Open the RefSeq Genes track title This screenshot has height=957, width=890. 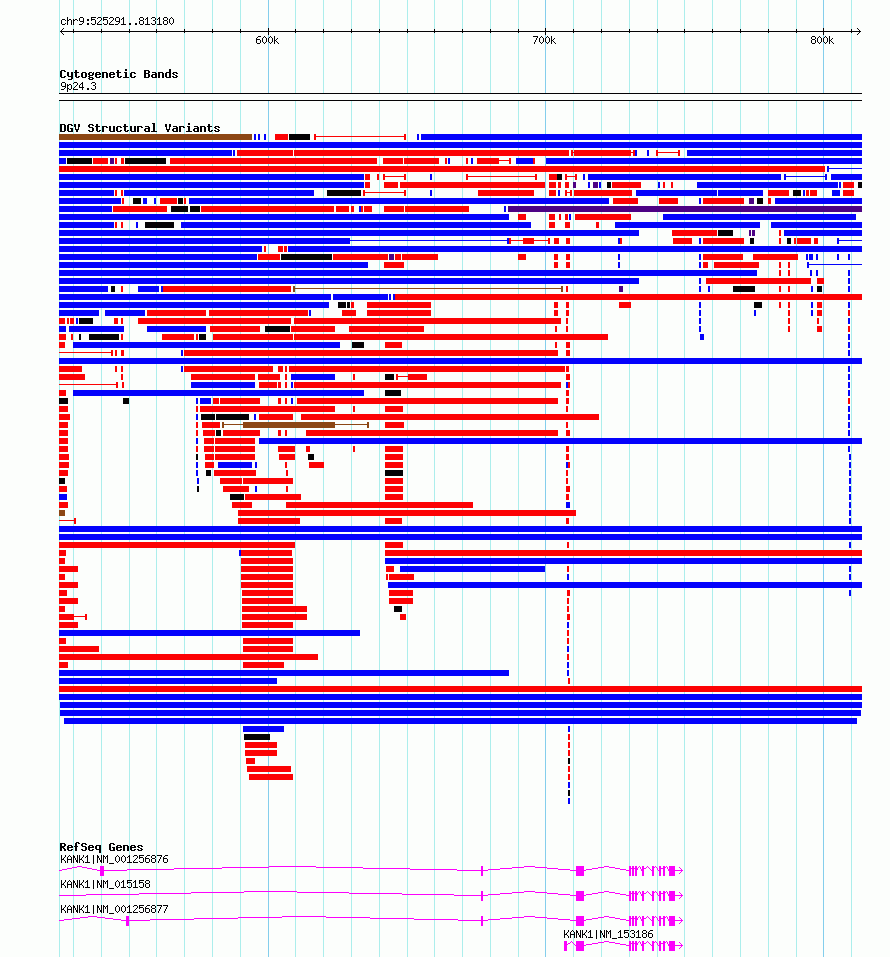tap(101, 847)
